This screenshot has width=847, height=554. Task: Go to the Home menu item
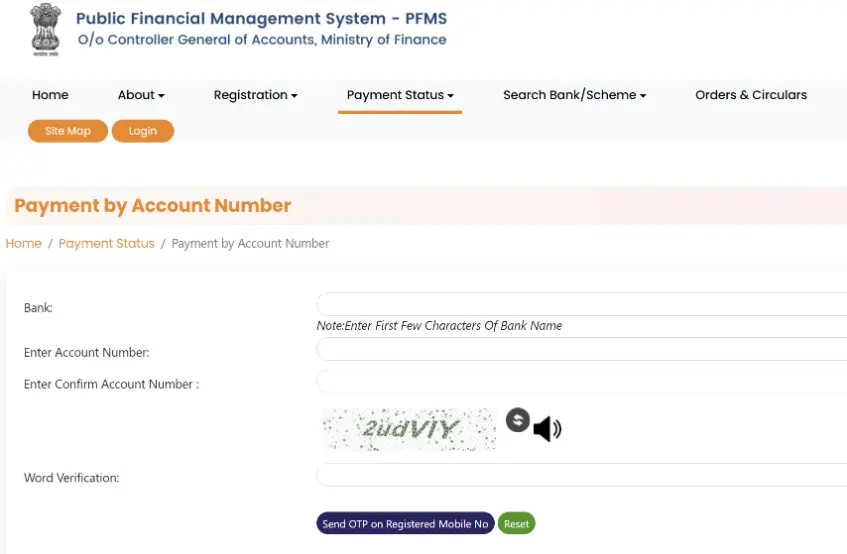point(50,95)
